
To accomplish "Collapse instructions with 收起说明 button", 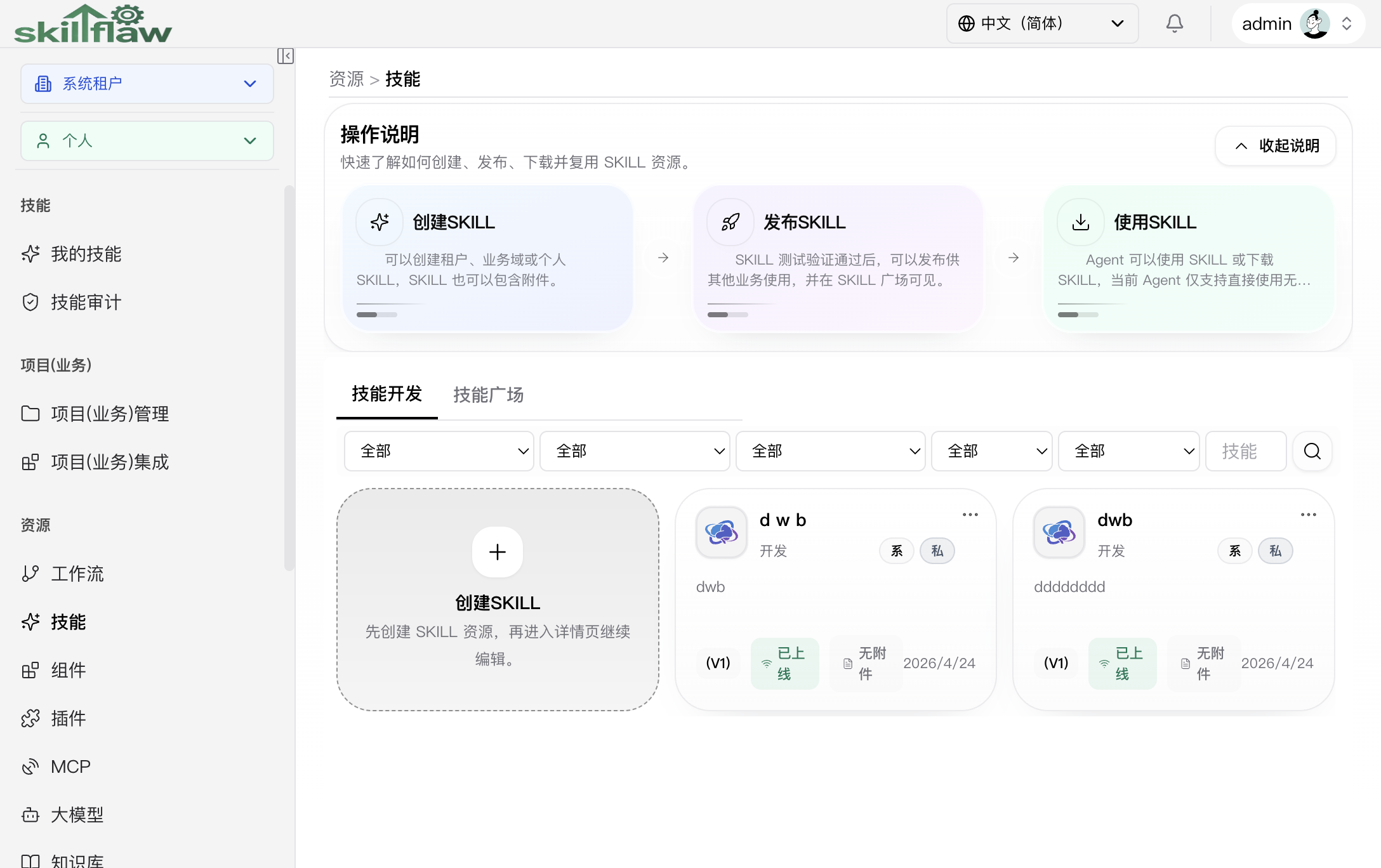I will pos(1276,146).
